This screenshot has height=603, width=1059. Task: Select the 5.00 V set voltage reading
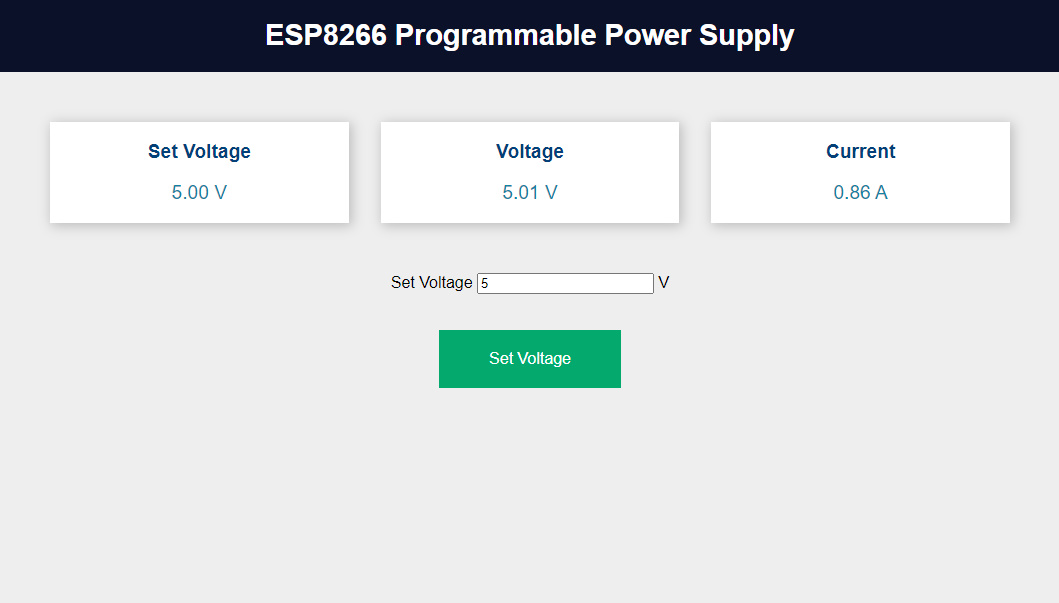pyautogui.click(x=199, y=193)
